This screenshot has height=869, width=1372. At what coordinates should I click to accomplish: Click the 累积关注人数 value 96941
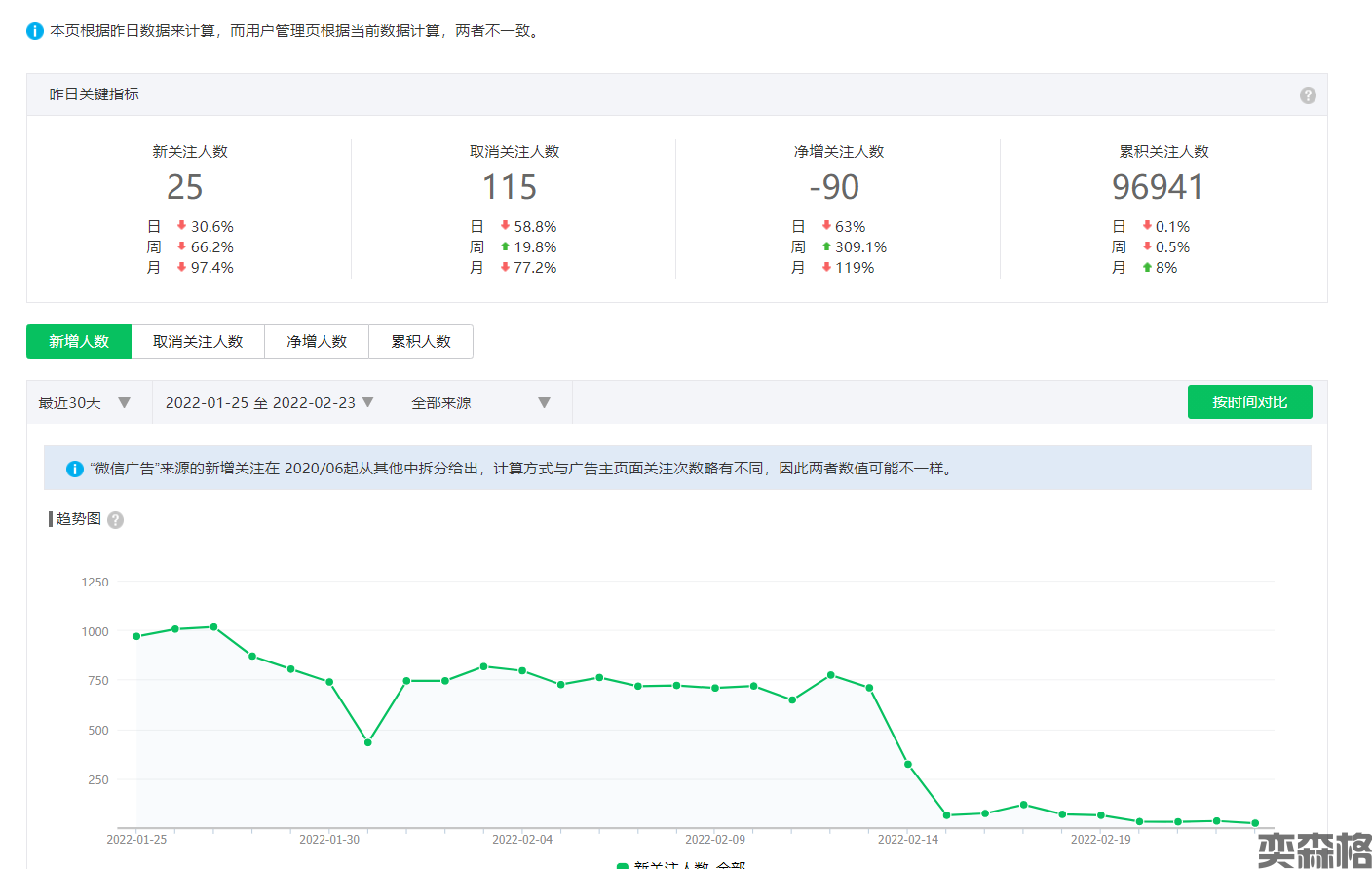1158,187
